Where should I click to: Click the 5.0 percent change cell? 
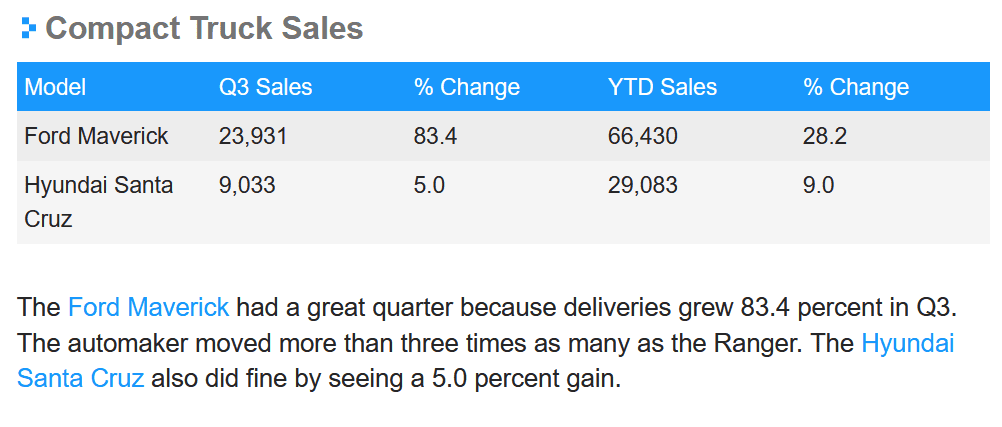(429, 185)
